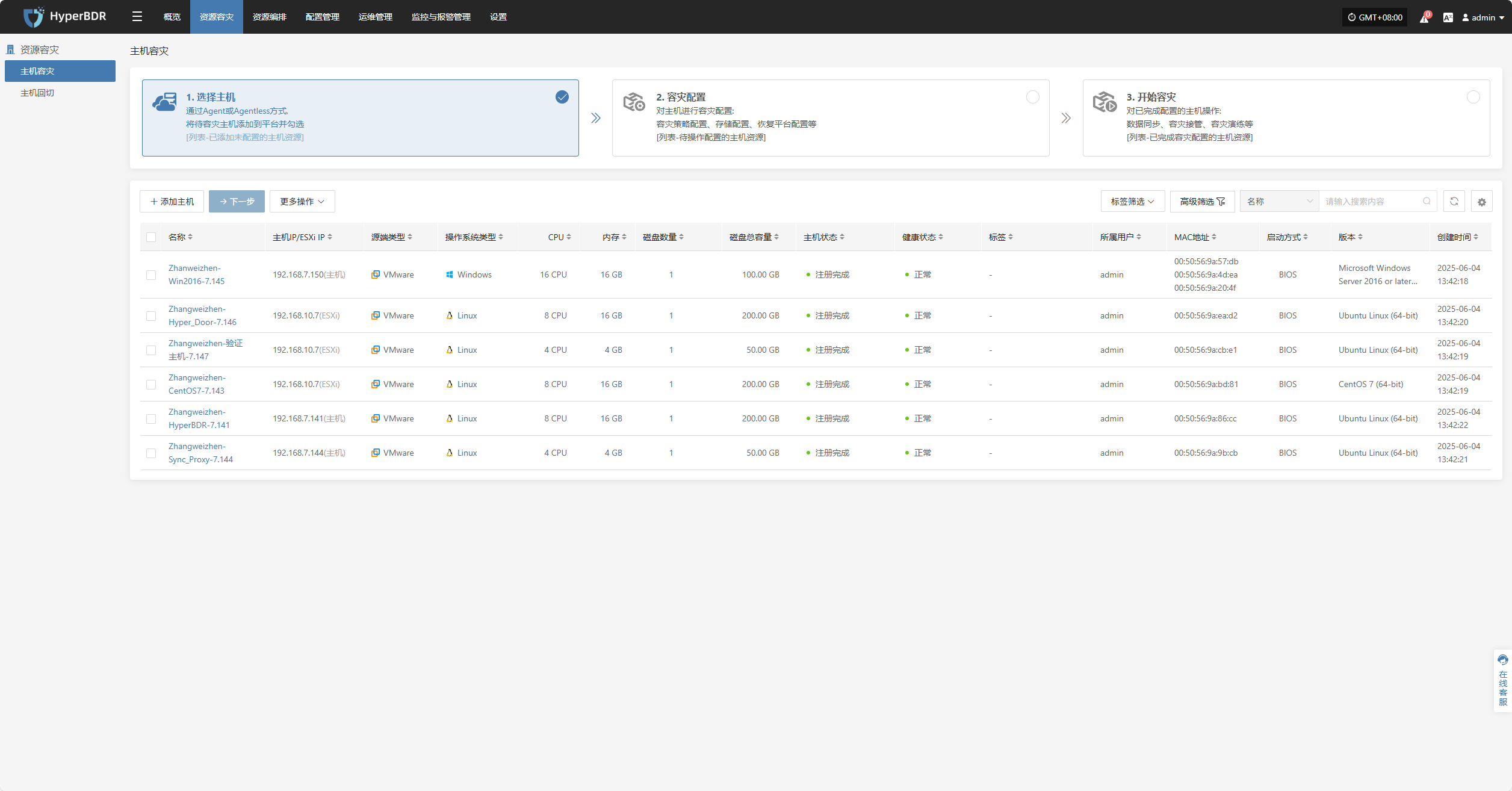Click Windows OS icon in first row
Viewport: 1512px width, 791px height.
[x=450, y=275]
